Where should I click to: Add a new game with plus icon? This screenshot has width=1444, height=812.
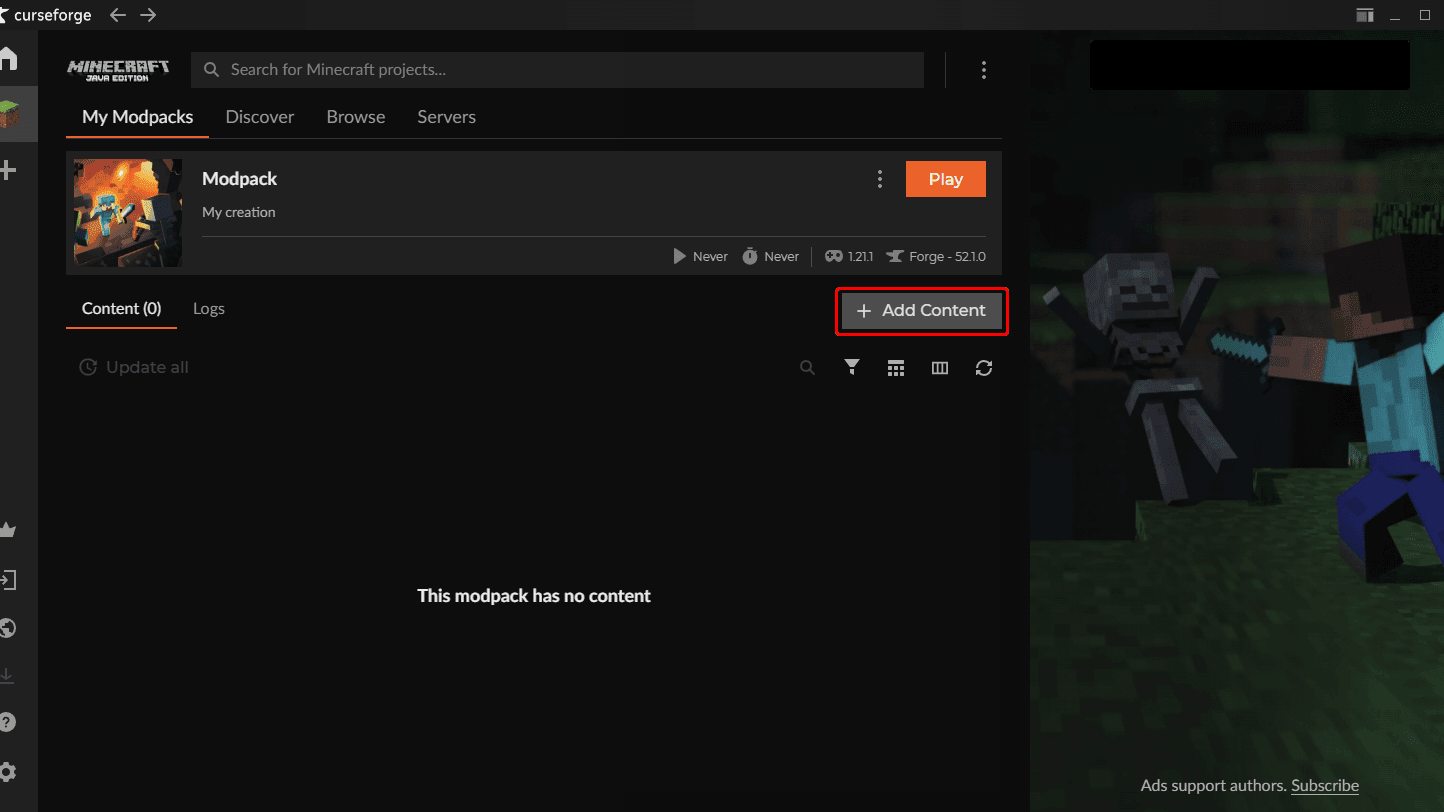(x=8, y=170)
